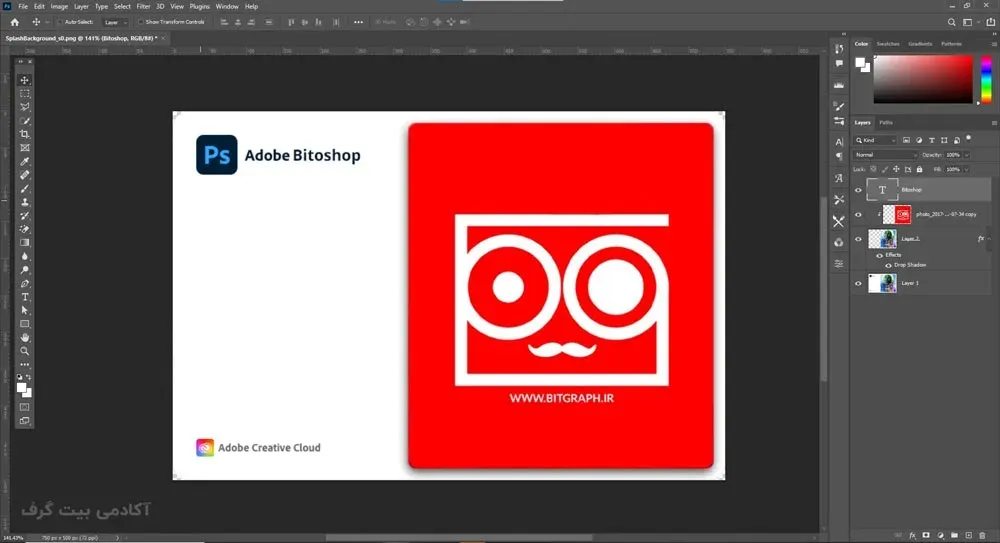Screen dimensions: 1000x543
Task: Select the Zoom tool in toolbox
Action: pos(24,351)
